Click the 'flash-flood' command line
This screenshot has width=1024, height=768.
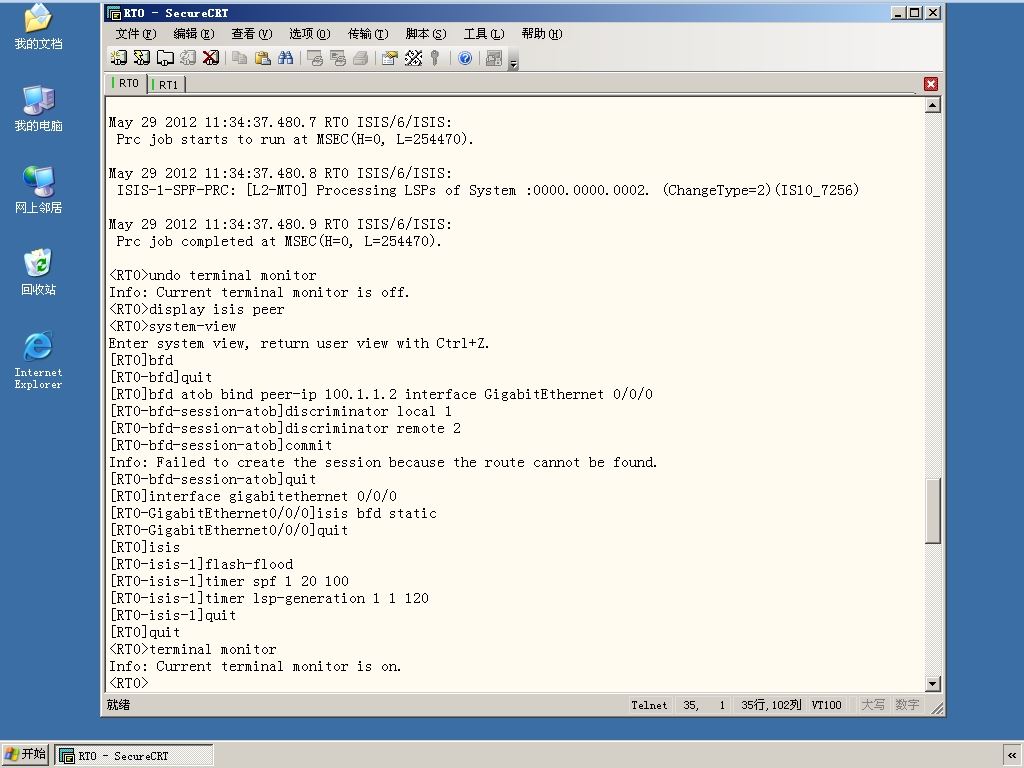point(201,564)
